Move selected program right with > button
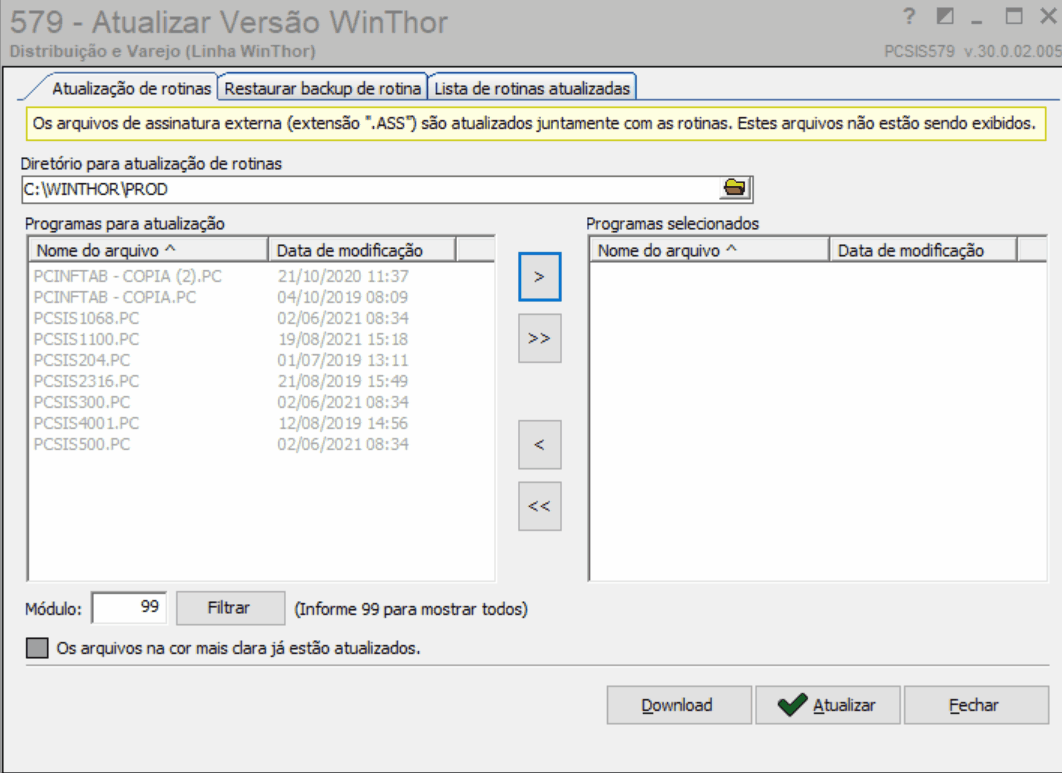The height and width of the screenshot is (773, 1062). pyautogui.click(x=539, y=276)
